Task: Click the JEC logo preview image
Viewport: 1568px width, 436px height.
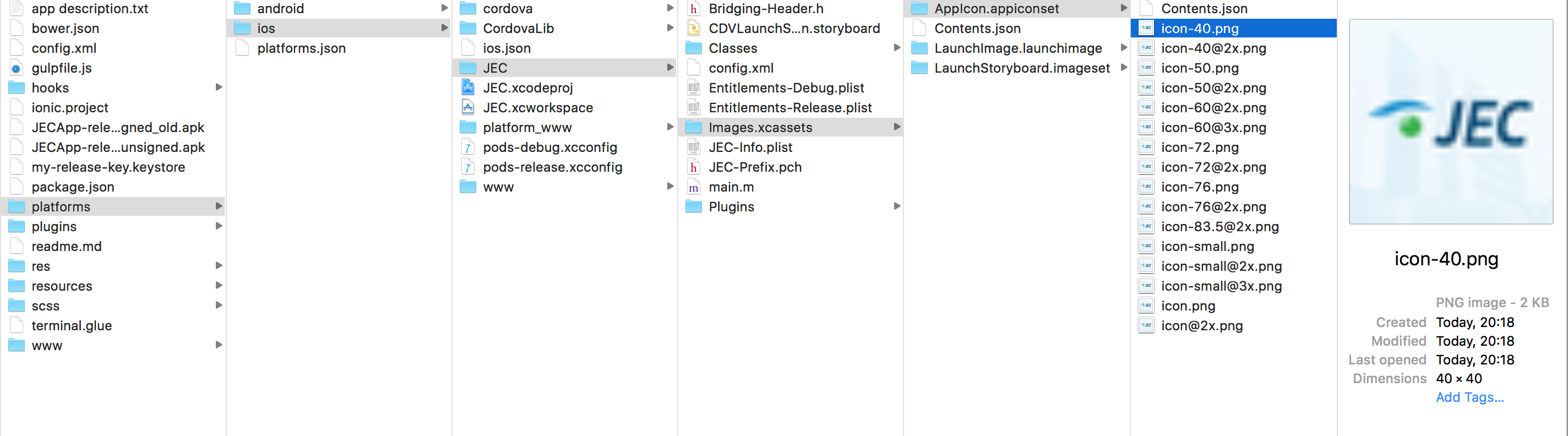Action: pos(1451,122)
